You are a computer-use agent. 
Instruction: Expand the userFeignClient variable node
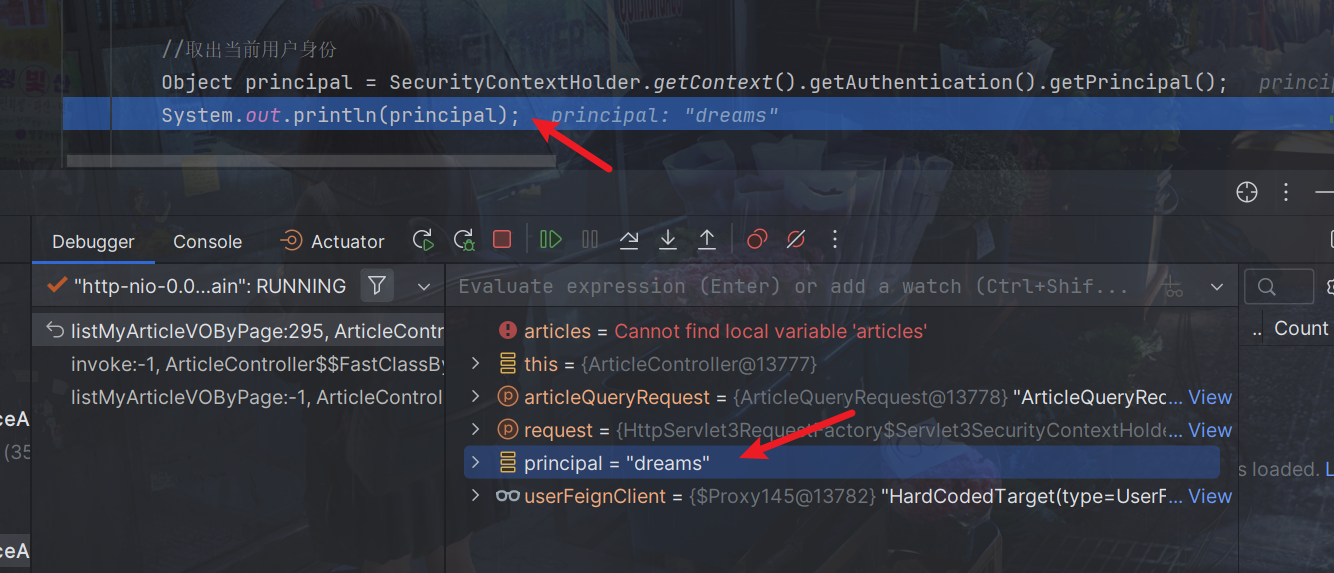[477, 496]
